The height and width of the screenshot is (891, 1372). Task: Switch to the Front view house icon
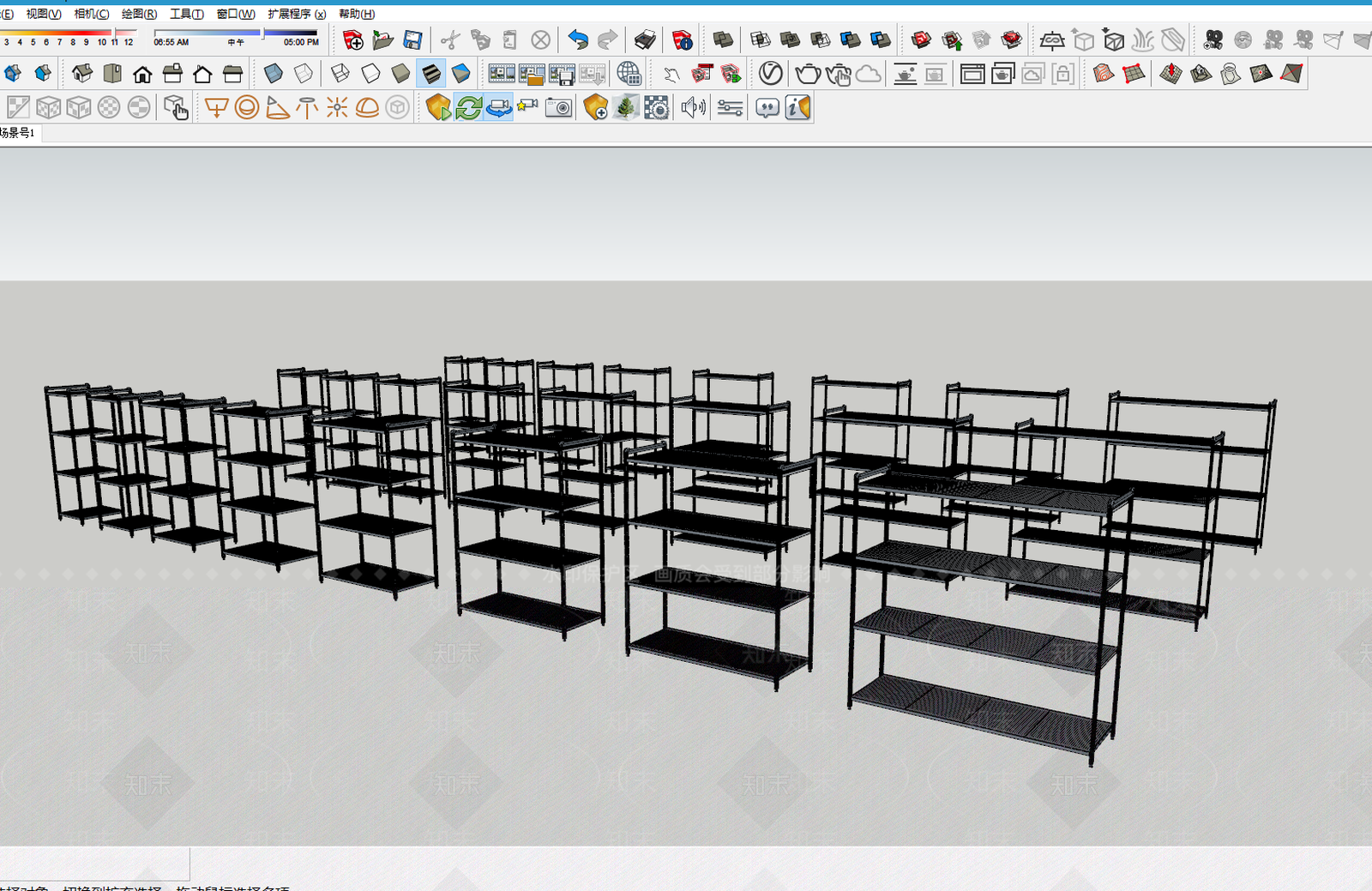click(x=142, y=74)
